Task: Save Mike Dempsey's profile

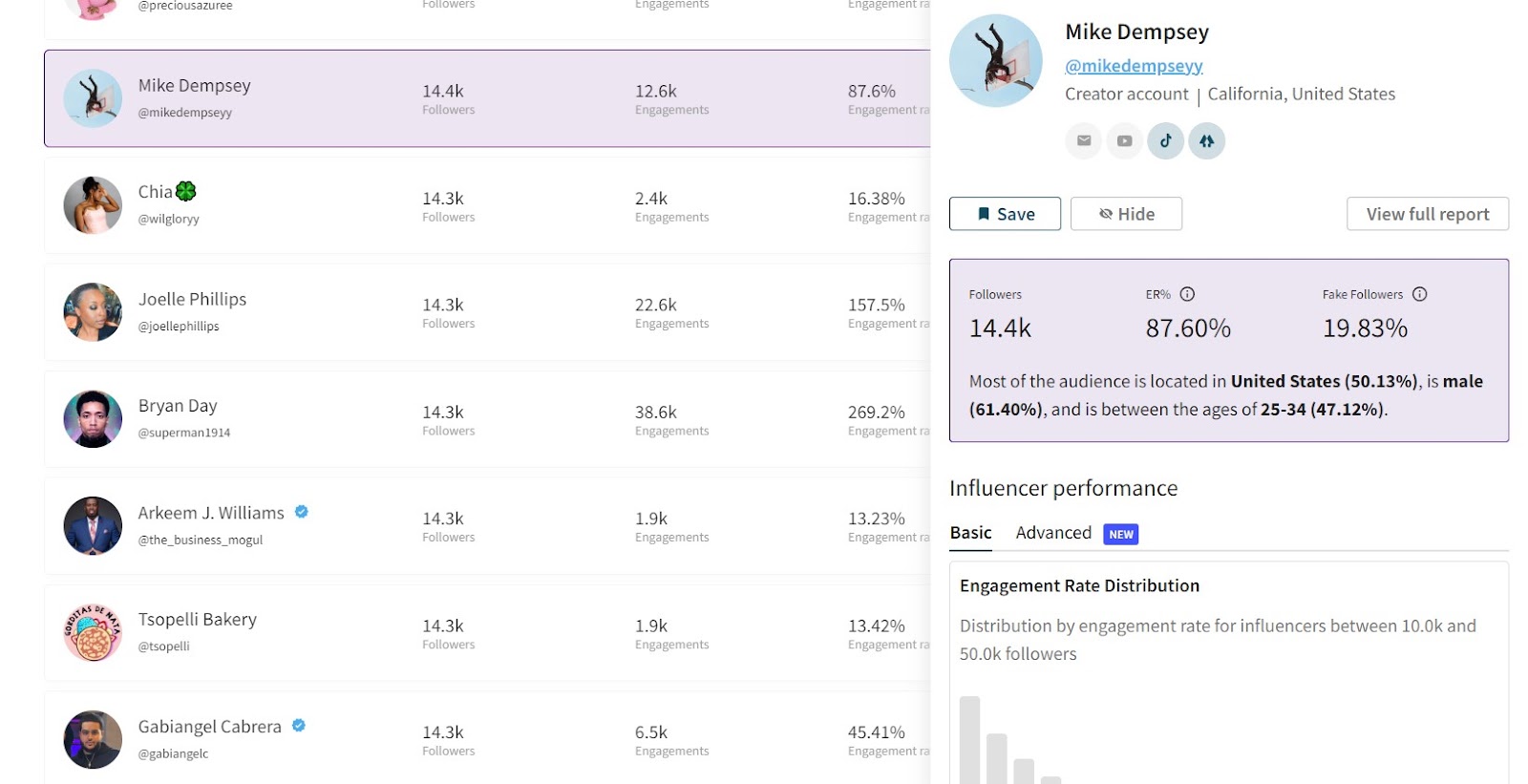Action: 1005,214
